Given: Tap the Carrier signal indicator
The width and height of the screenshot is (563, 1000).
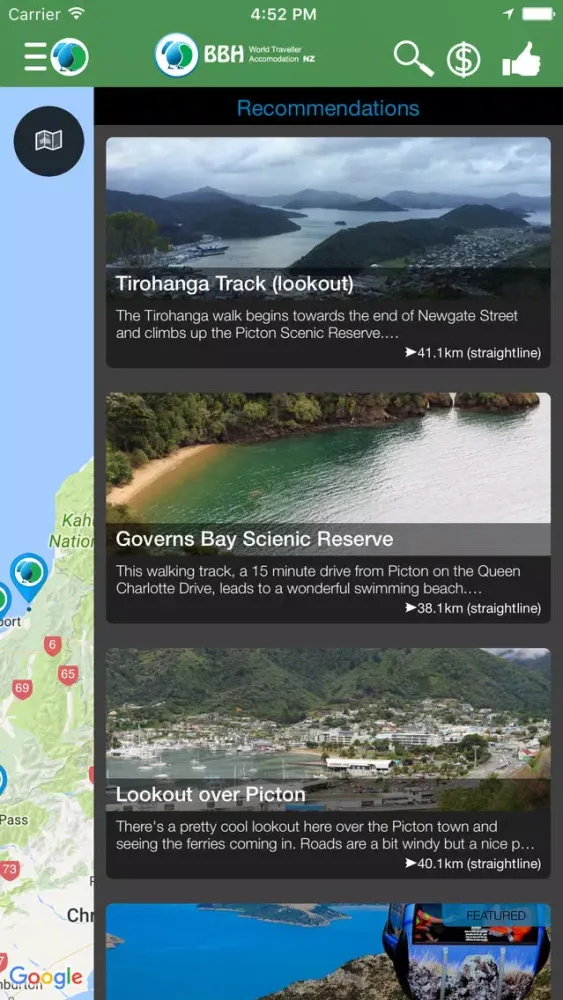Looking at the screenshot, I should (47, 13).
